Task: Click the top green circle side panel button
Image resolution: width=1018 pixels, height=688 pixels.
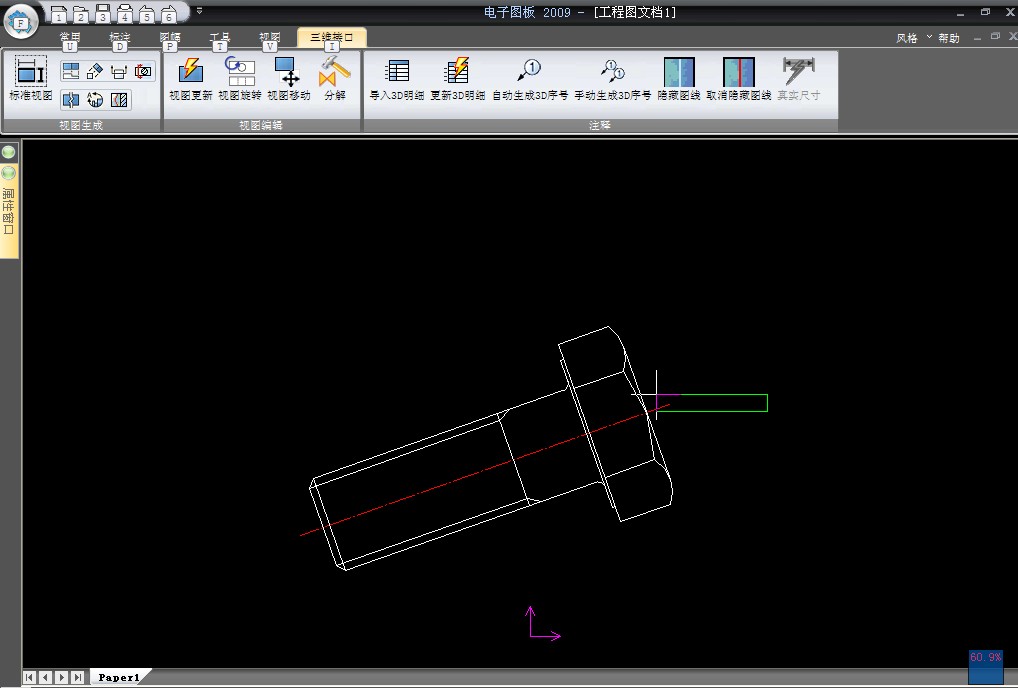Action: 8,152
